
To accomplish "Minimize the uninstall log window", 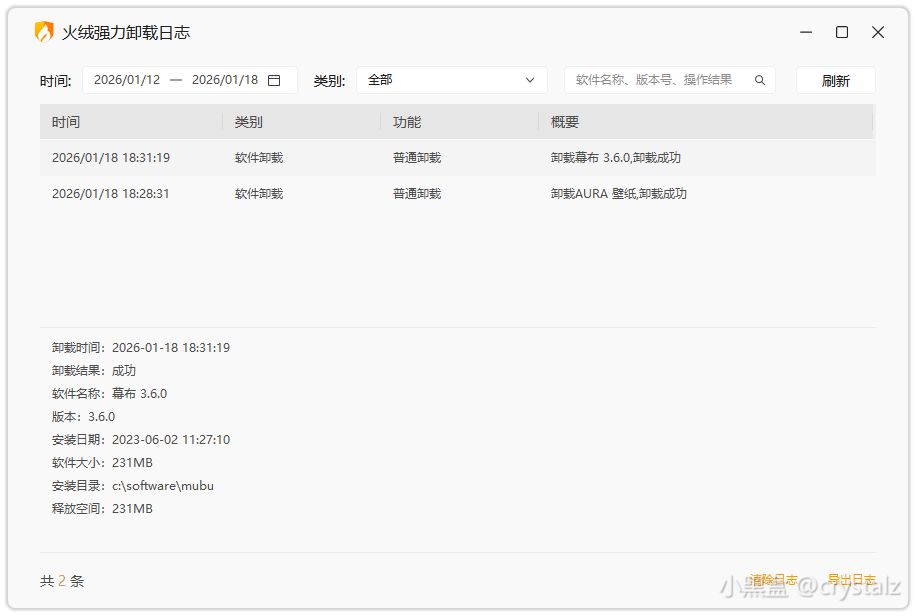I will tap(806, 32).
